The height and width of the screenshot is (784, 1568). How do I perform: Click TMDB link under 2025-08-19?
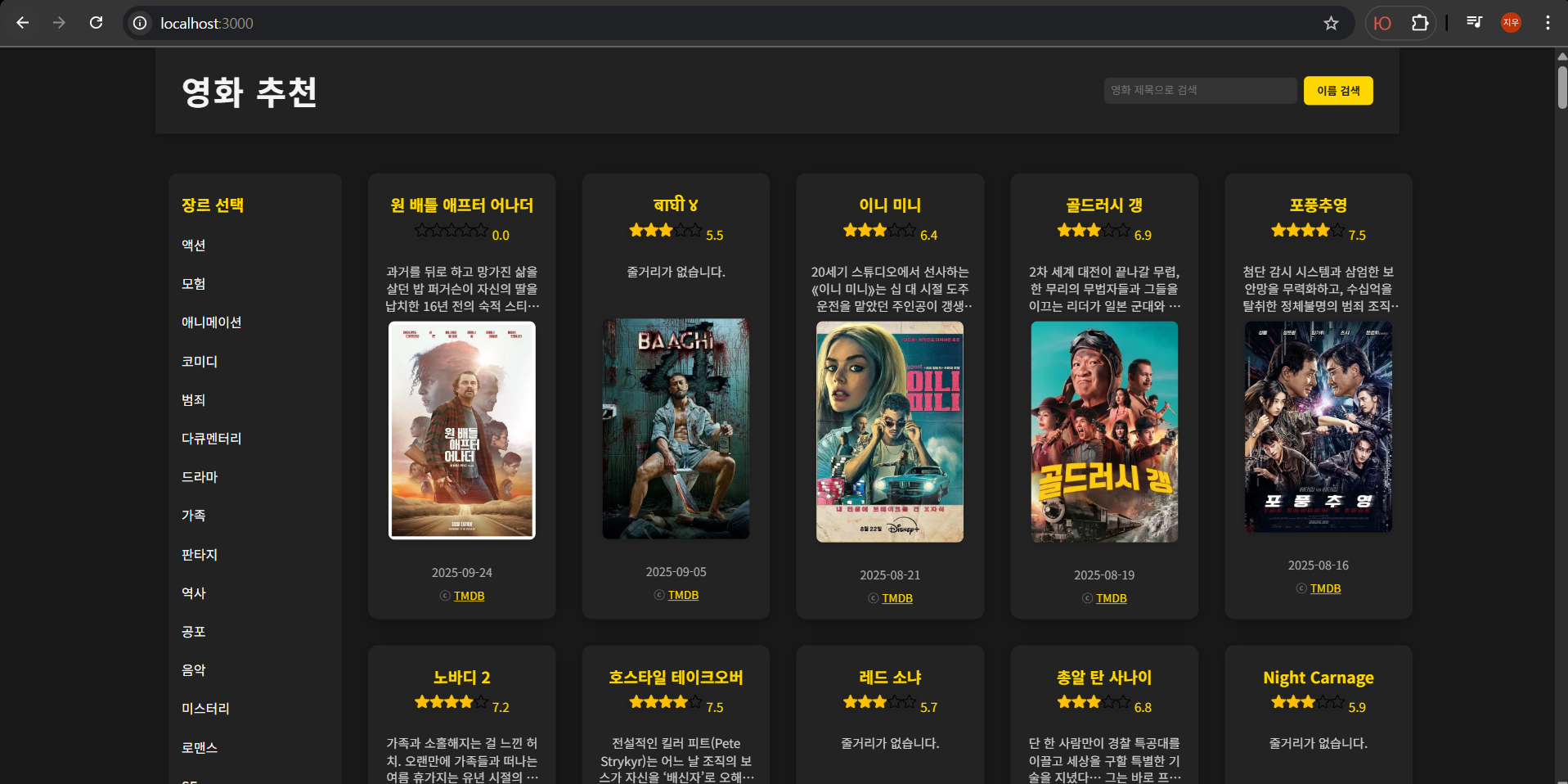[x=1112, y=598]
